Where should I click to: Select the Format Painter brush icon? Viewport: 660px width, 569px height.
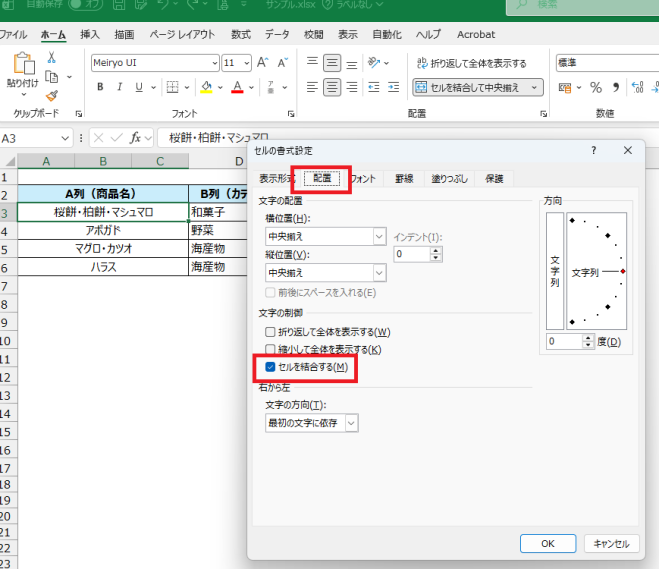[x=51, y=96]
